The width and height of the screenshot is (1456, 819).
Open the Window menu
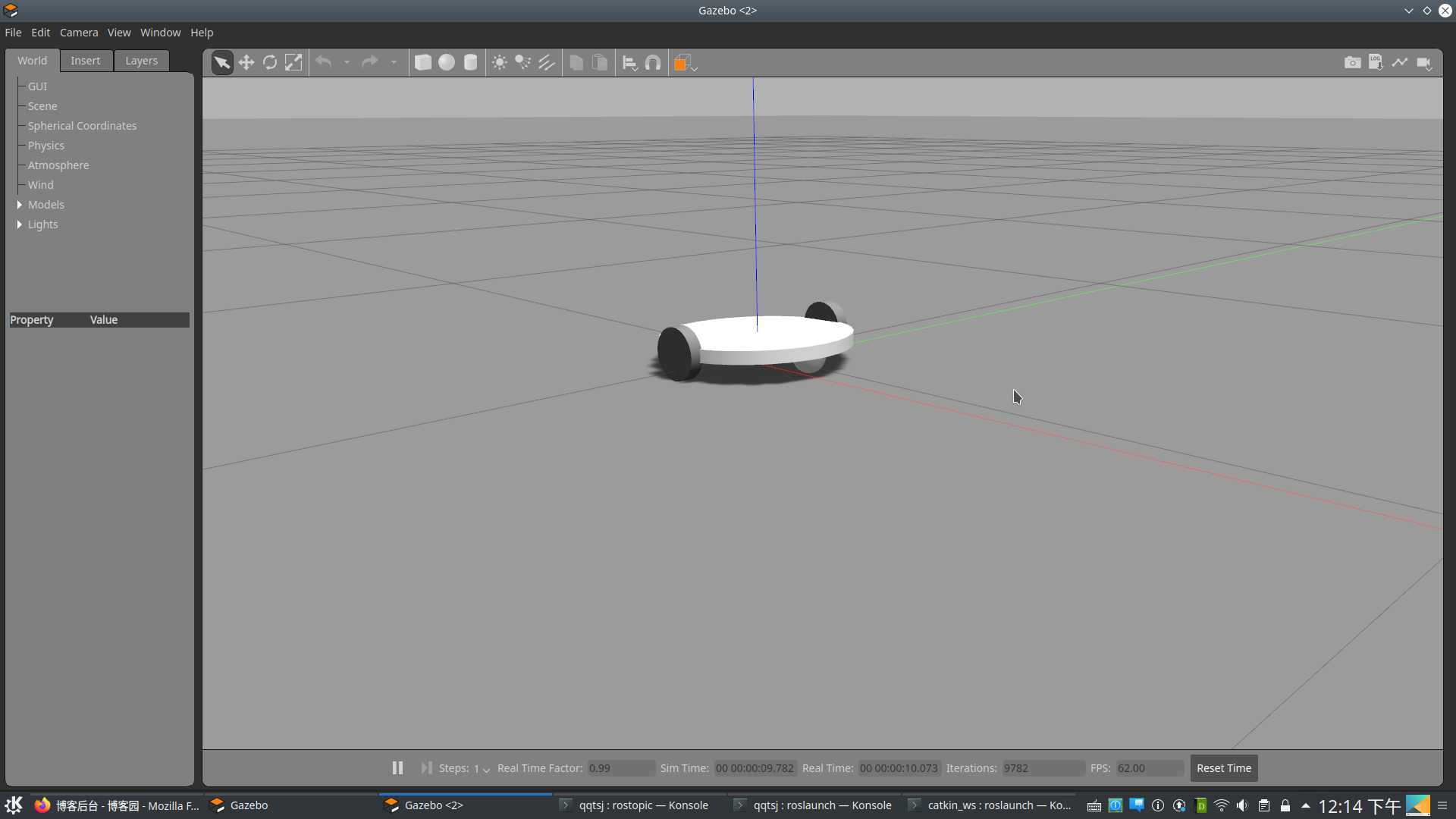pos(160,33)
